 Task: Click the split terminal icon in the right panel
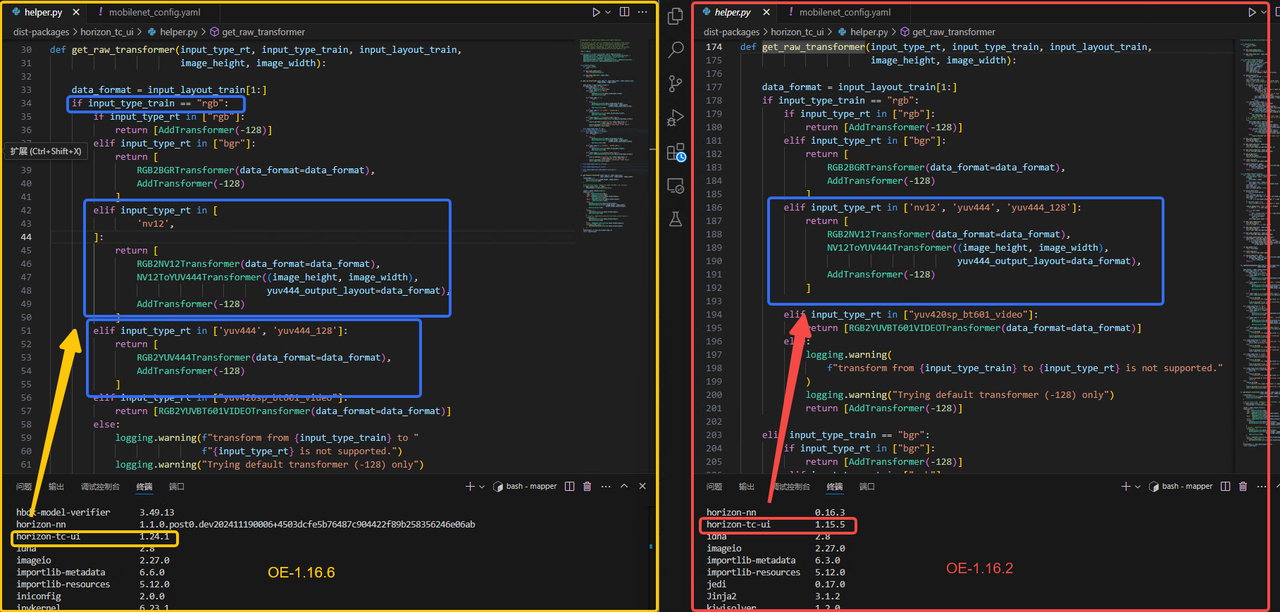(1226, 487)
